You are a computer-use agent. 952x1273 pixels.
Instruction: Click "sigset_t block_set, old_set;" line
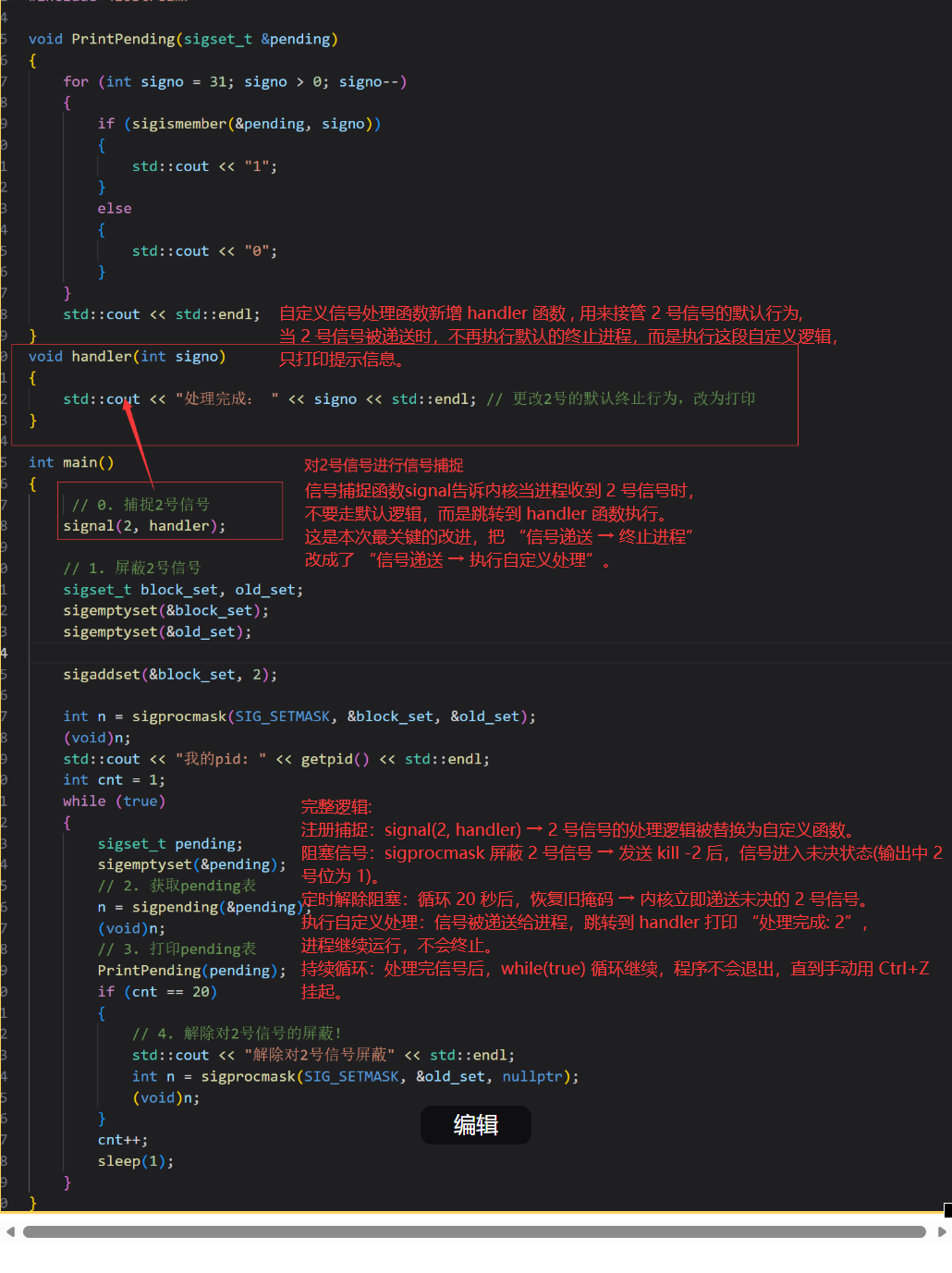pyautogui.click(x=183, y=590)
